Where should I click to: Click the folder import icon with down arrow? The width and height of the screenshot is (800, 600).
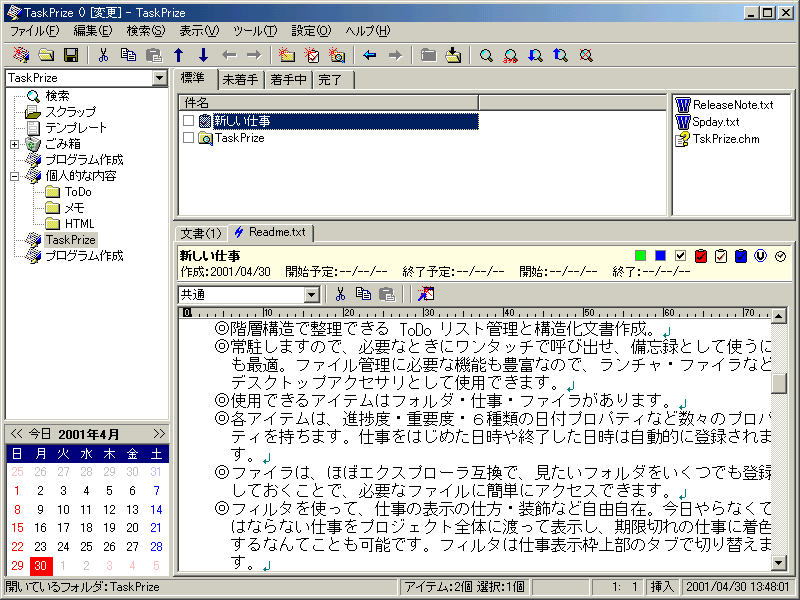453,55
